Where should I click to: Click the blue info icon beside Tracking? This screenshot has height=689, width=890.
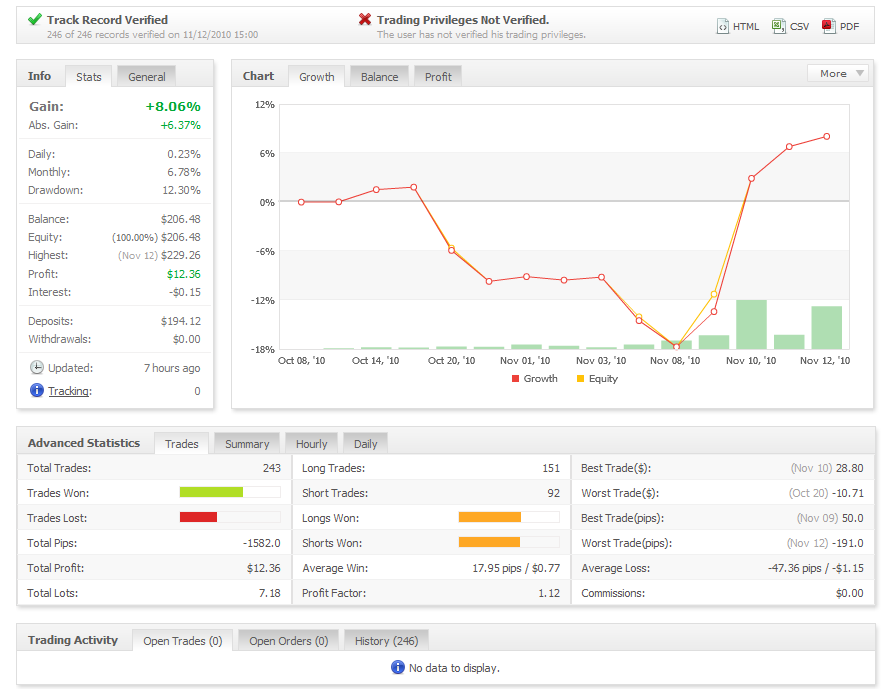coord(37,391)
